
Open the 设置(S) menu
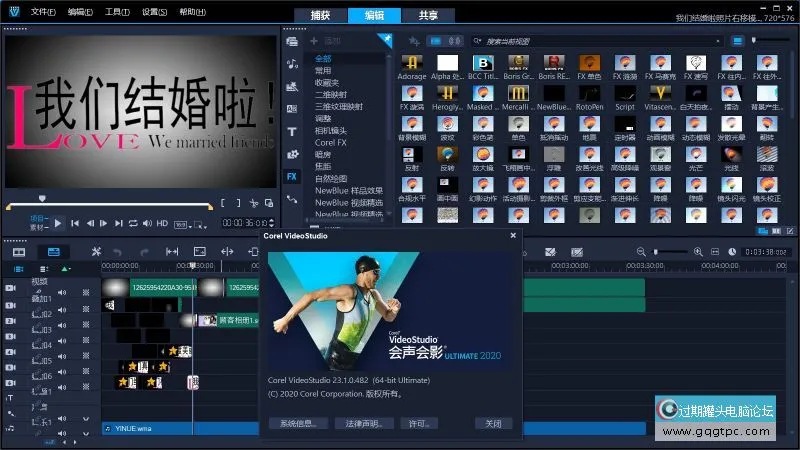(155, 12)
